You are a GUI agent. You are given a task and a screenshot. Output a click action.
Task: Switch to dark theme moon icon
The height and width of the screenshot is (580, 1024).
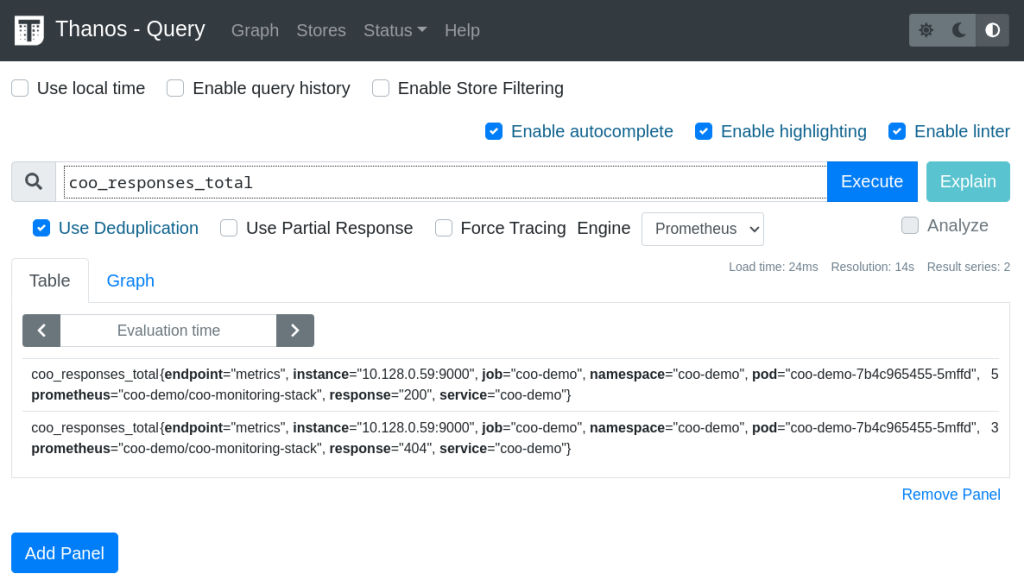(959, 30)
